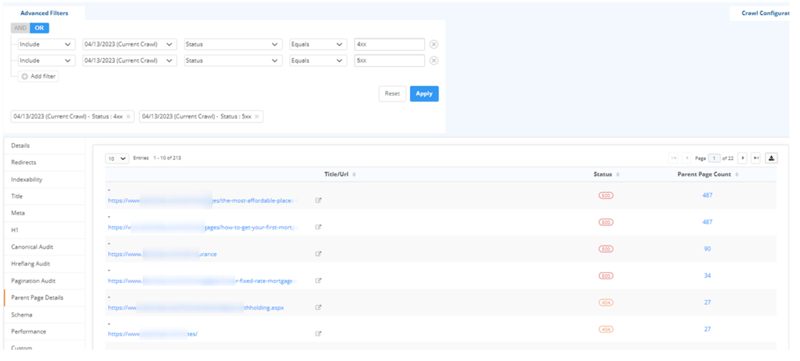Dismiss the Status : 5xx filter chip

coord(257,117)
